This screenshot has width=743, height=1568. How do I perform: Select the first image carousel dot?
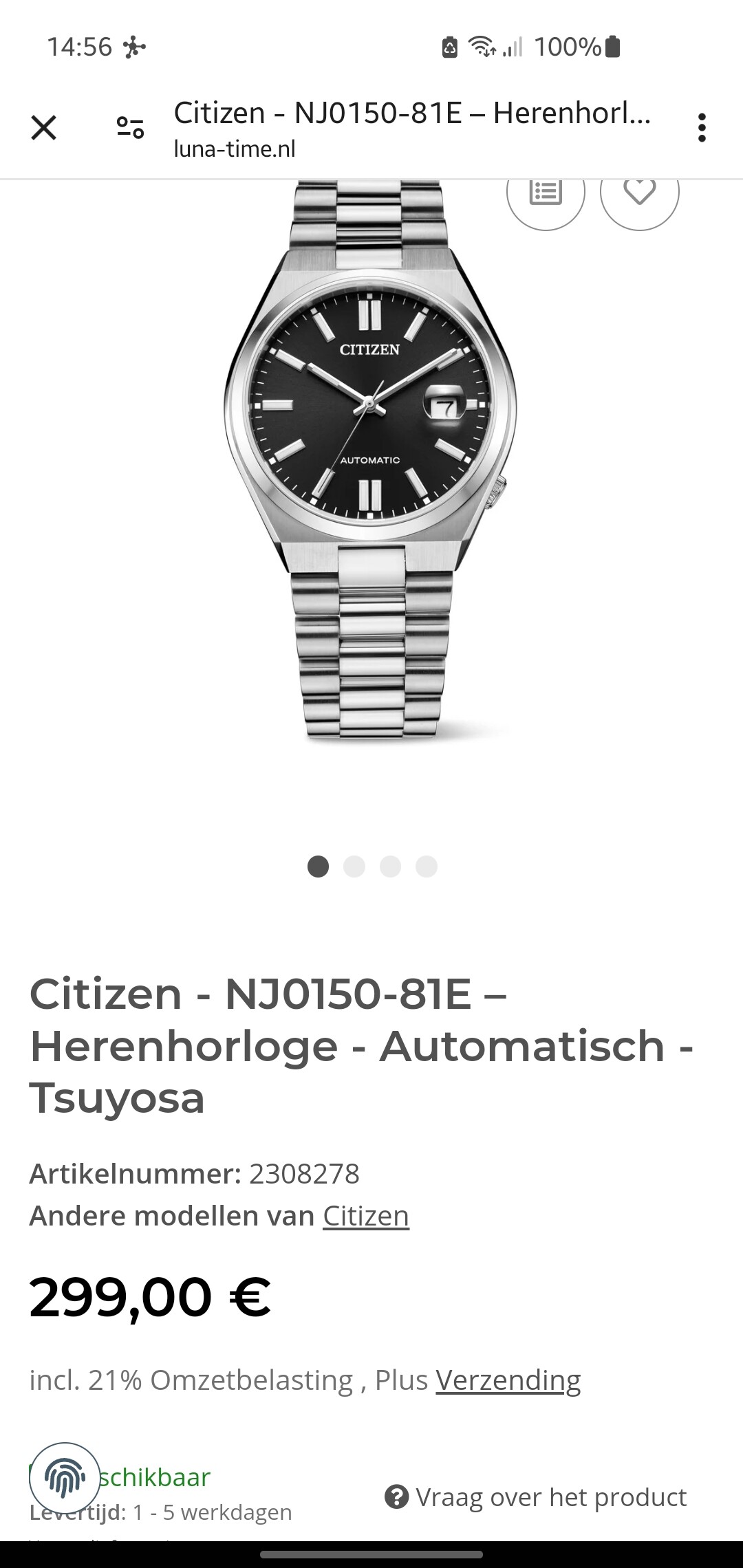pos(318,867)
